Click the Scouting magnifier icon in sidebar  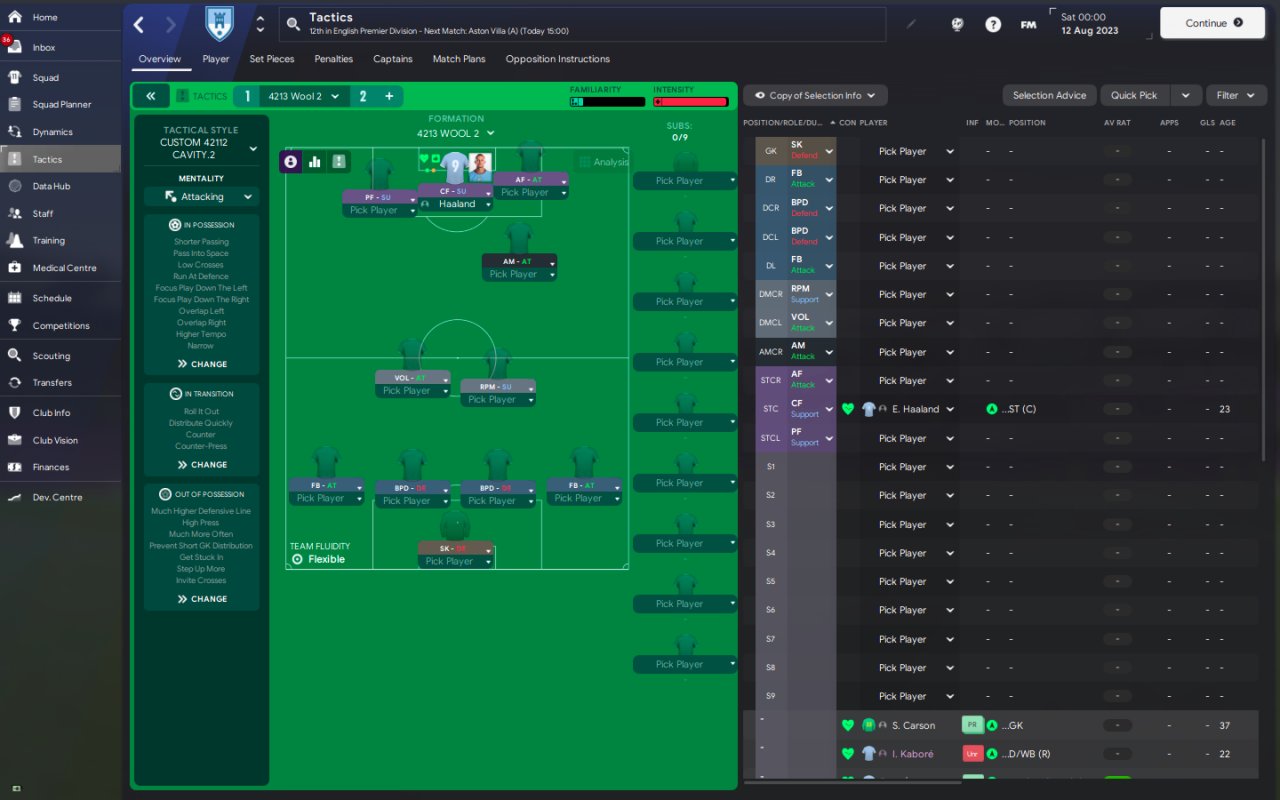[15, 355]
